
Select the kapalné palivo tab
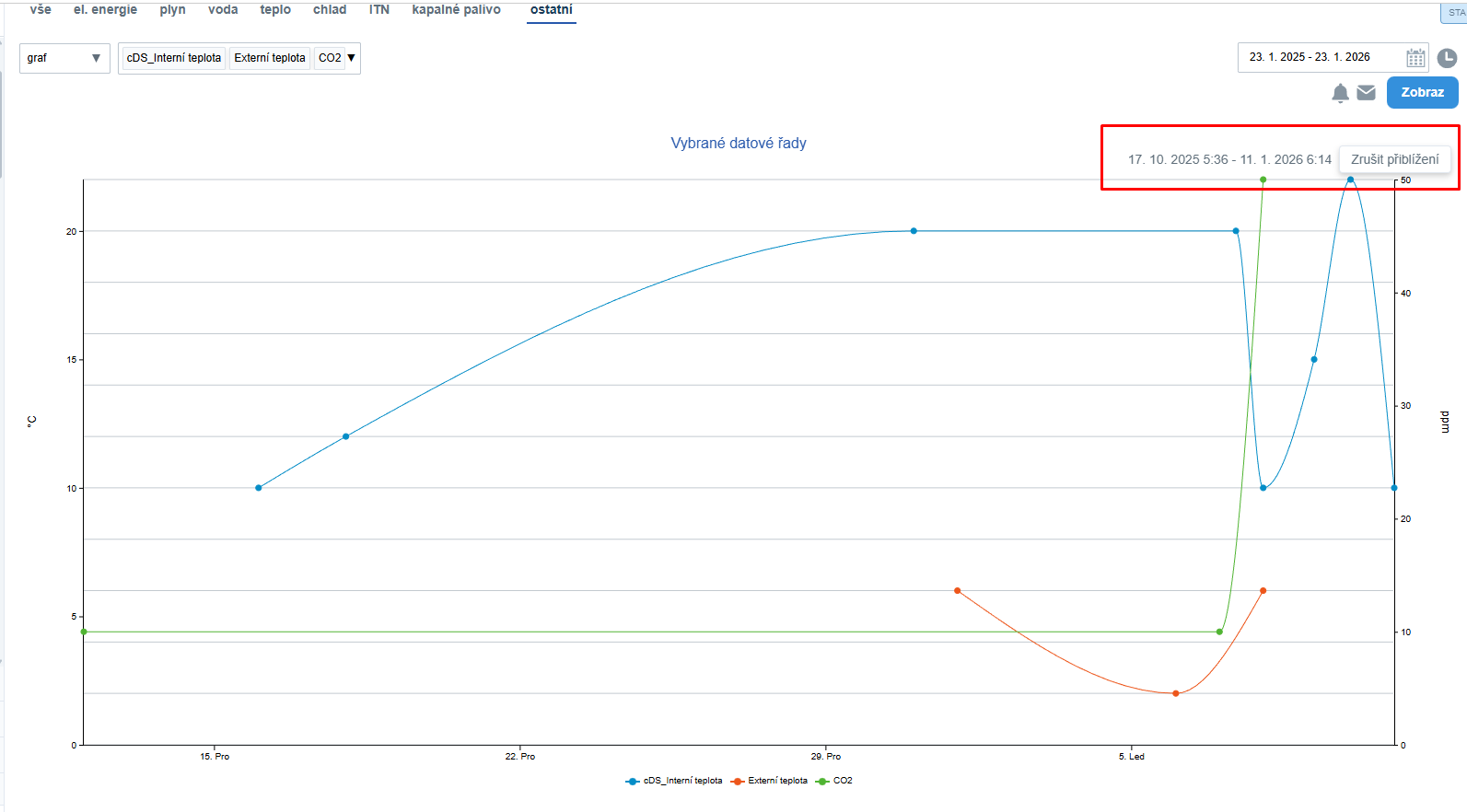456,10
